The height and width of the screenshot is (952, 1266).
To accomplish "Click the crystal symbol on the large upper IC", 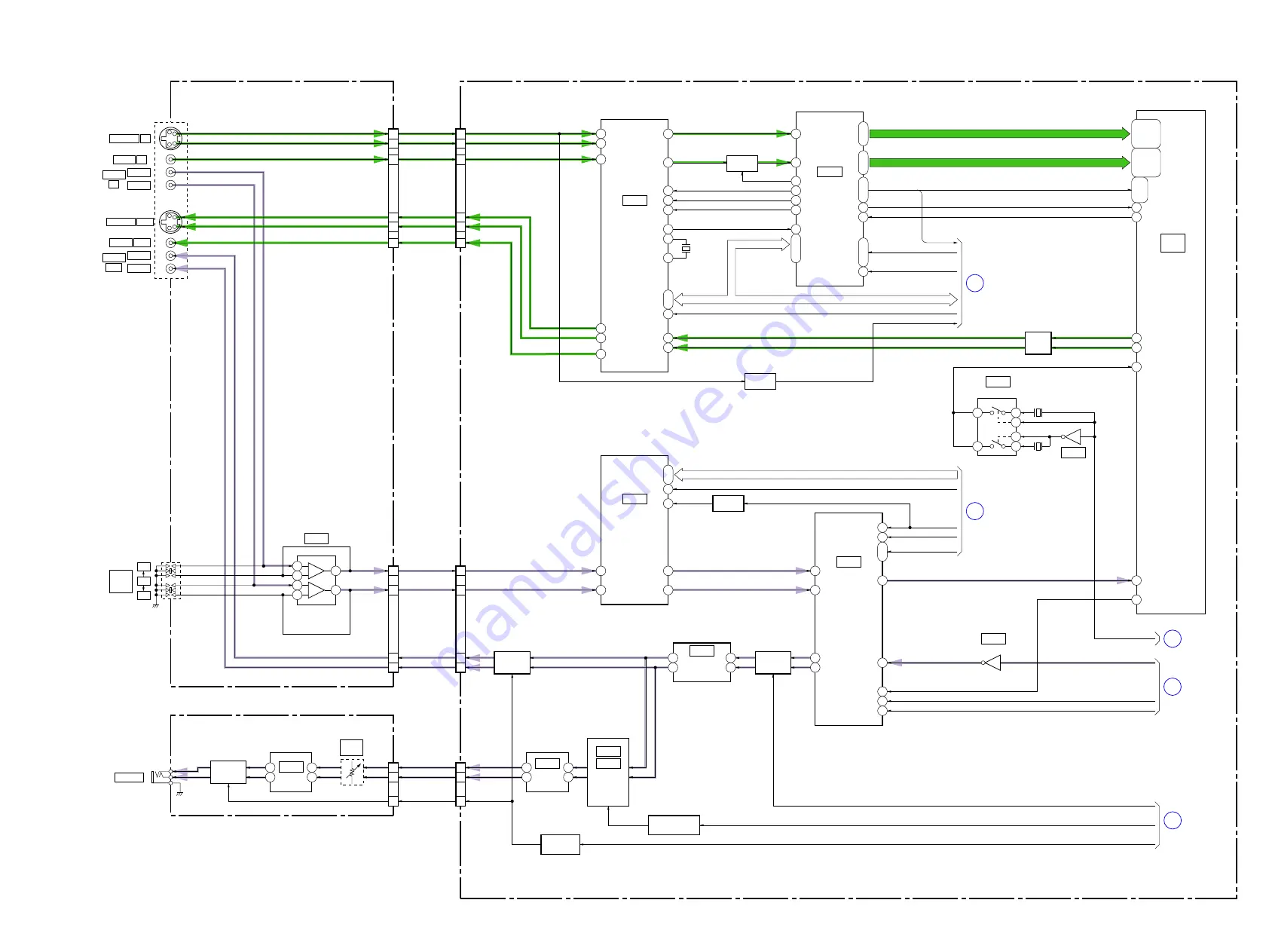I will pos(686,249).
